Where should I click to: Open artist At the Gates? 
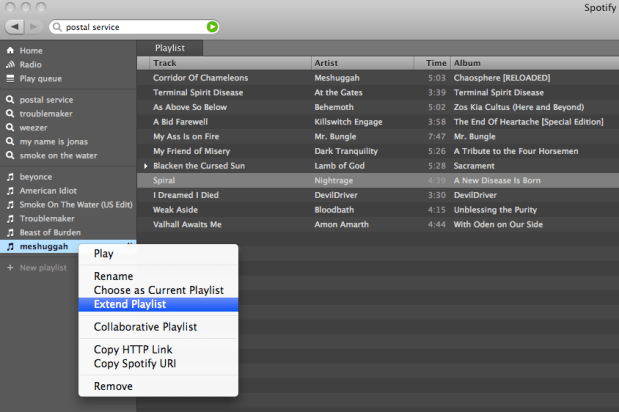[338, 93]
